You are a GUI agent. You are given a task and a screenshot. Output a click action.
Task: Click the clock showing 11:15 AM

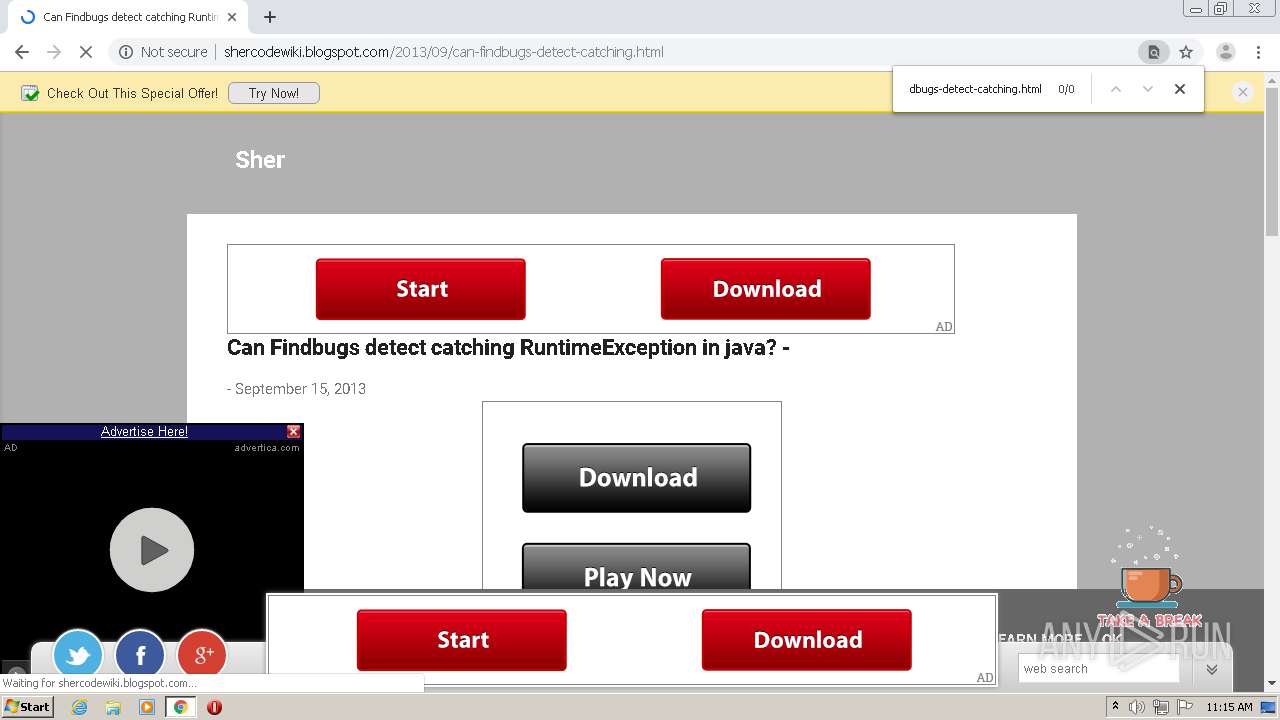[1229, 707]
